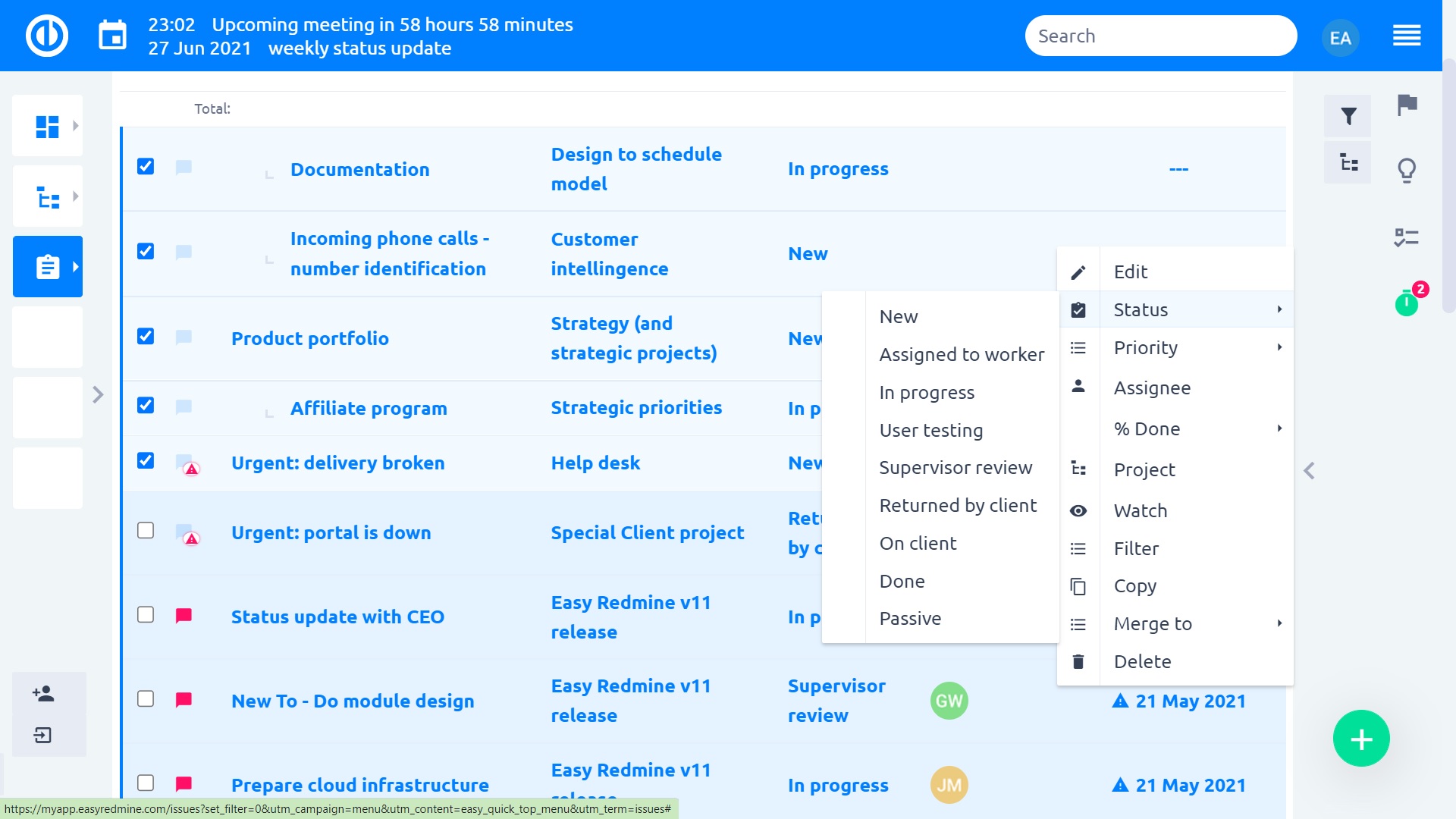
Task: Open the Documentation task link
Action: point(359,169)
